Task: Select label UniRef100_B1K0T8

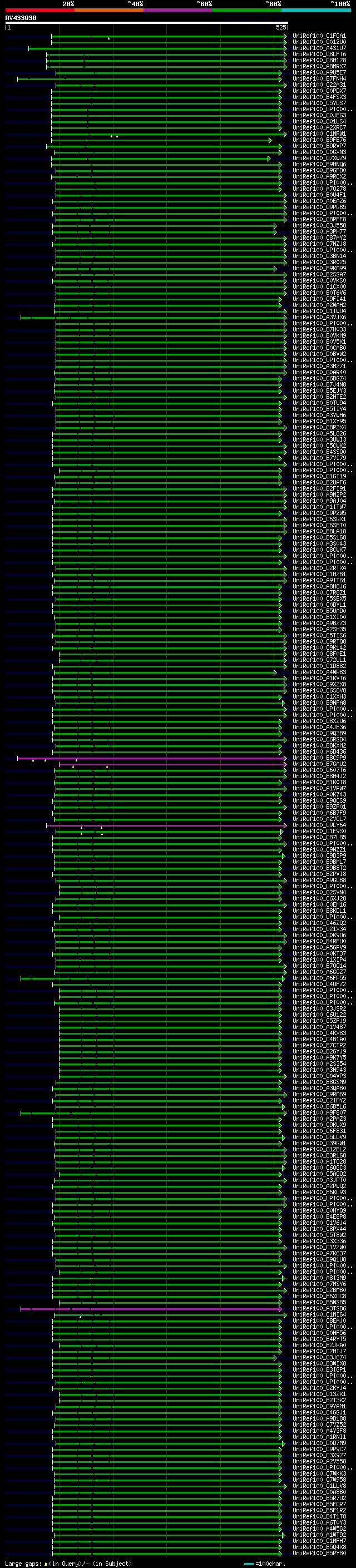Action: pyautogui.click(x=319, y=782)
